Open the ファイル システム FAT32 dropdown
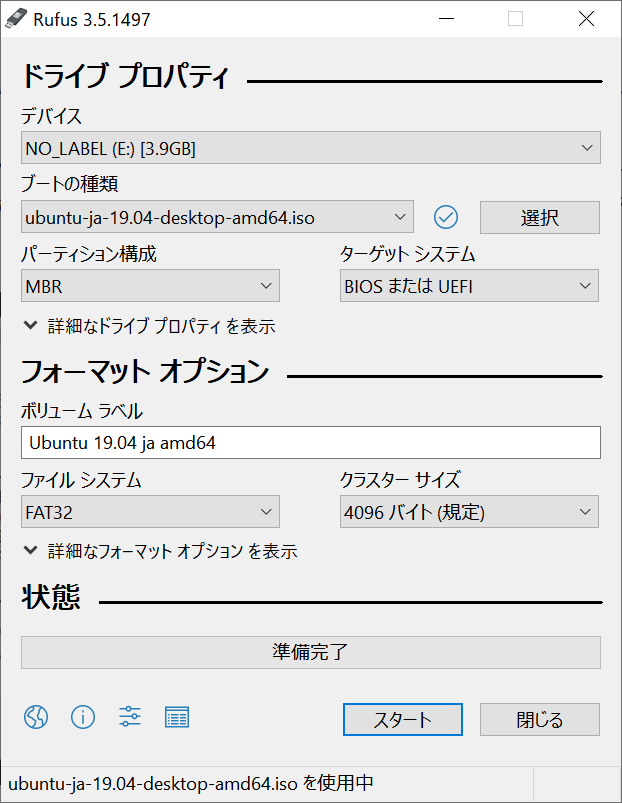This screenshot has width=622, height=803. click(x=150, y=512)
